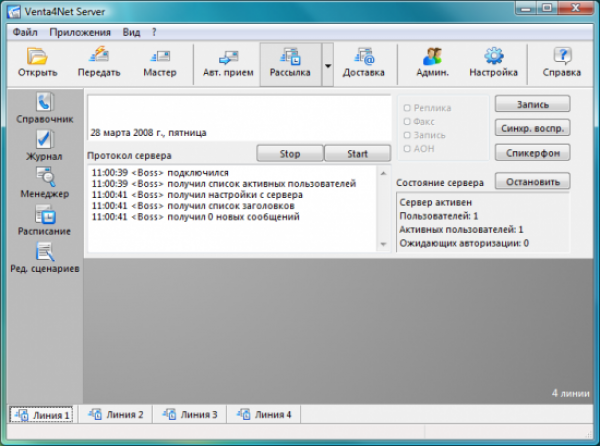
Task: Click the 'Протокол сервера' label
Action: tap(129, 156)
